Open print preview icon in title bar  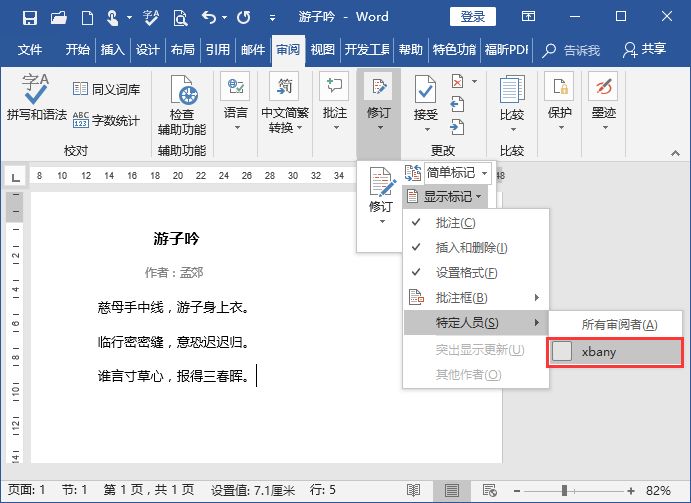click(x=180, y=18)
